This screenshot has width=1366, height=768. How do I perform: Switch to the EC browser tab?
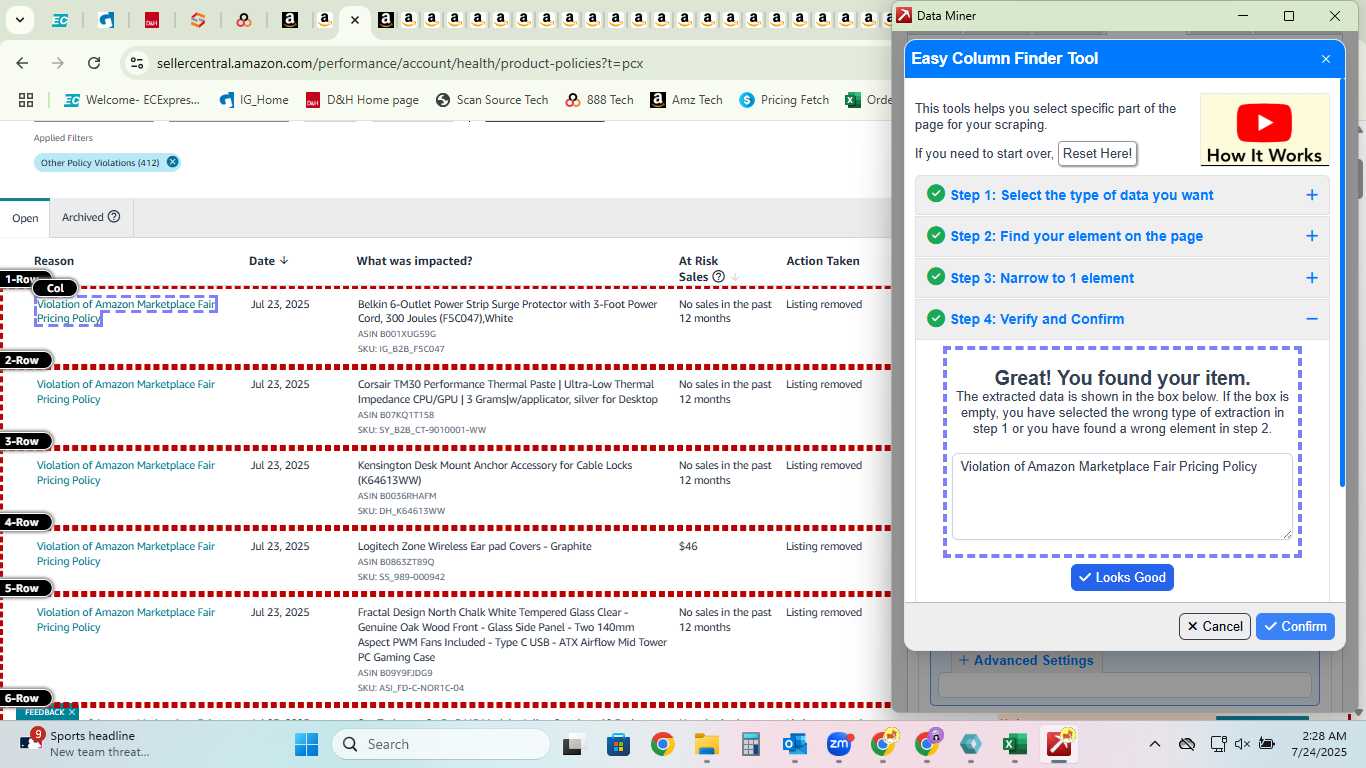(60, 19)
